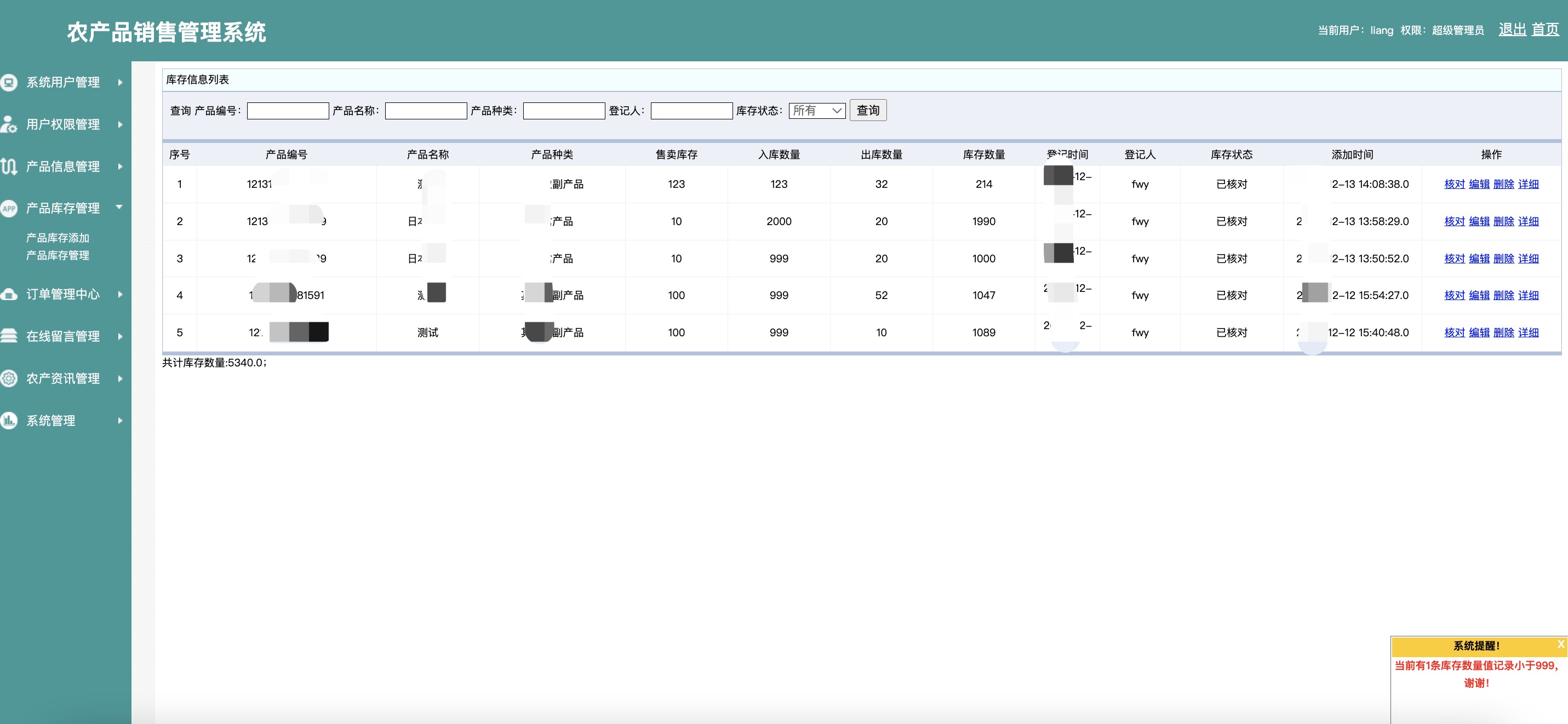The image size is (1568, 724).
Task: Expand the 农产资讯管理 arrow
Action: tap(120, 378)
